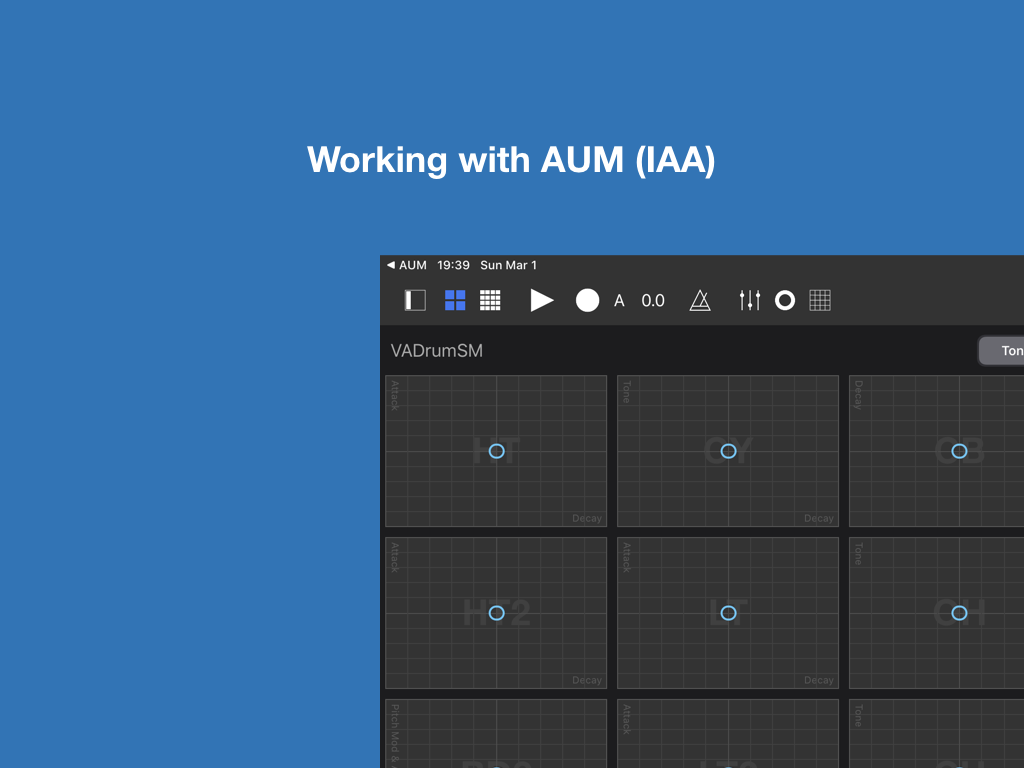This screenshot has height=768, width=1024.
Task: Toggle the metronome icon
Action: [700, 300]
